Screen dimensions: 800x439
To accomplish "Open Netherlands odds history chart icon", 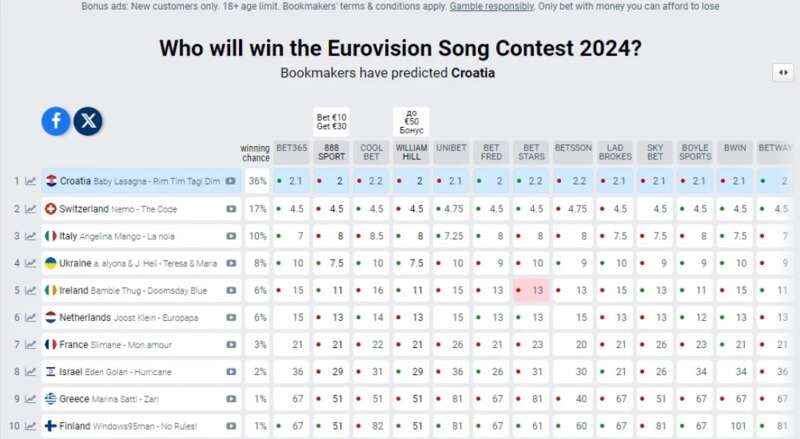I will point(31,317).
